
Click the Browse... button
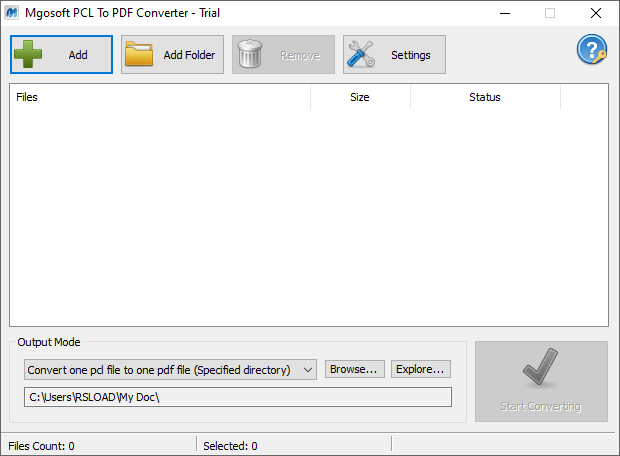coord(355,369)
